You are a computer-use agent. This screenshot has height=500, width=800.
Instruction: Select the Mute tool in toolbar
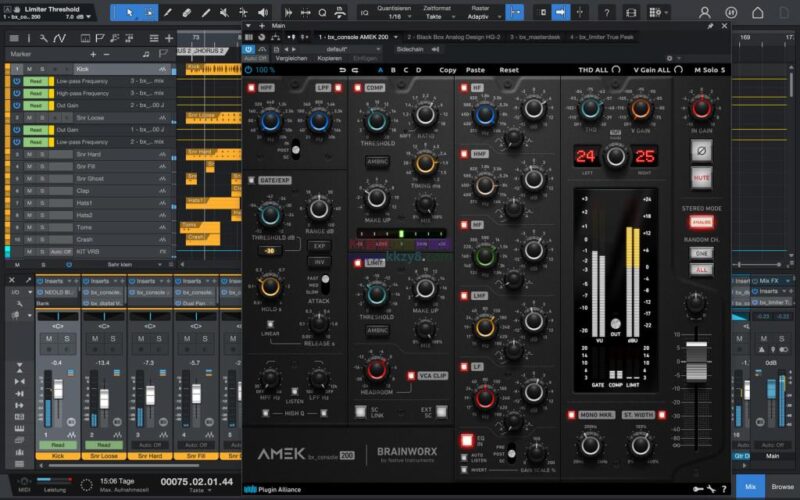(x=224, y=13)
